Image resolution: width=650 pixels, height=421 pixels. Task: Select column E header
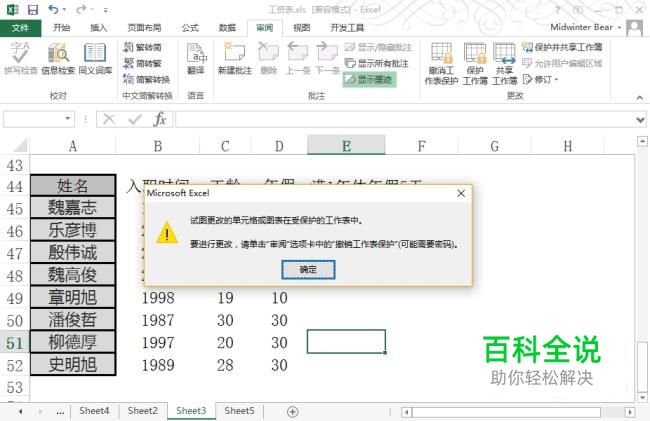pyautogui.click(x=346, y=145)
